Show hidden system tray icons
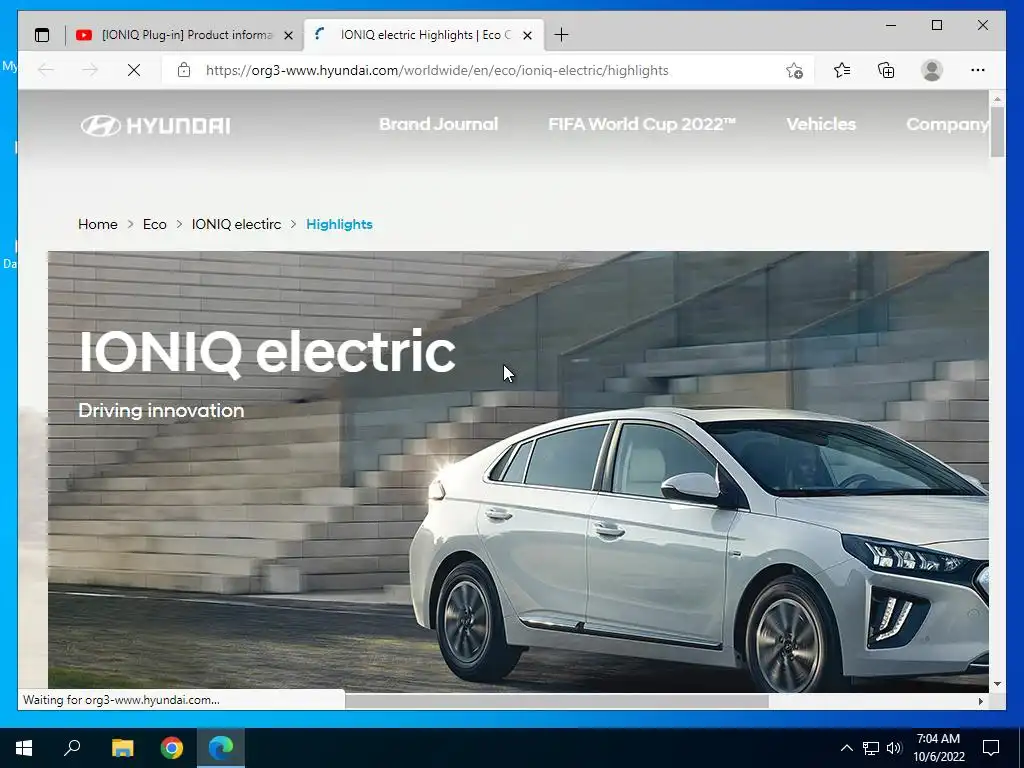 coord(846,748)
